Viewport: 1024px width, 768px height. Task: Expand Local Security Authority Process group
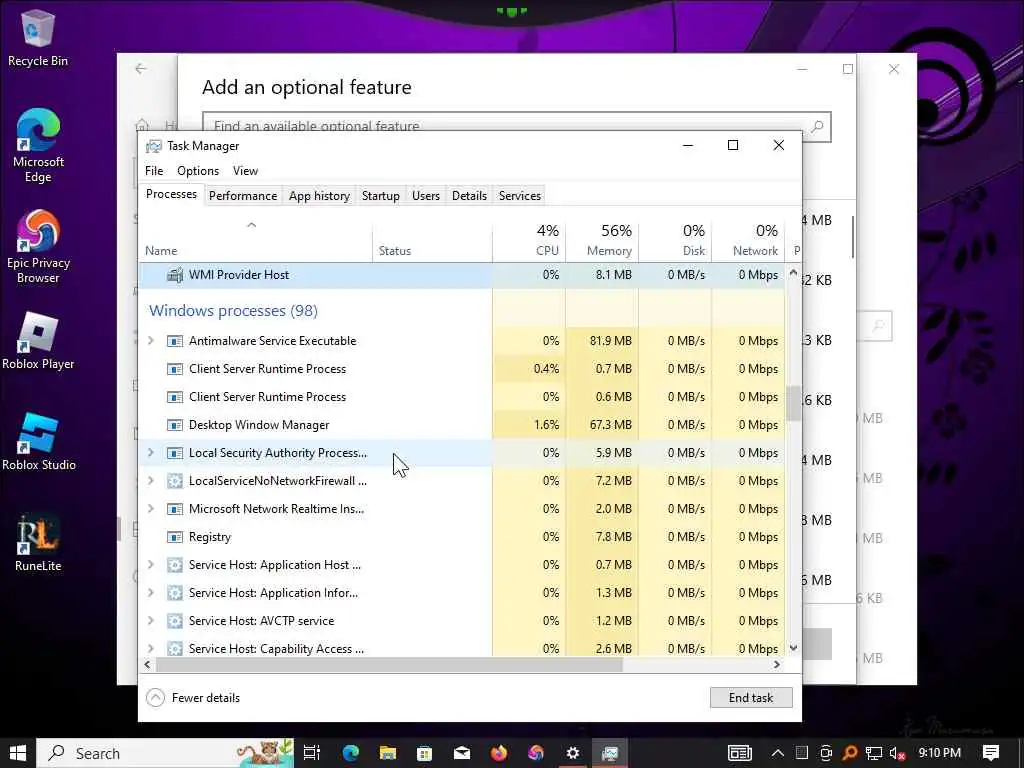(151, 453)
